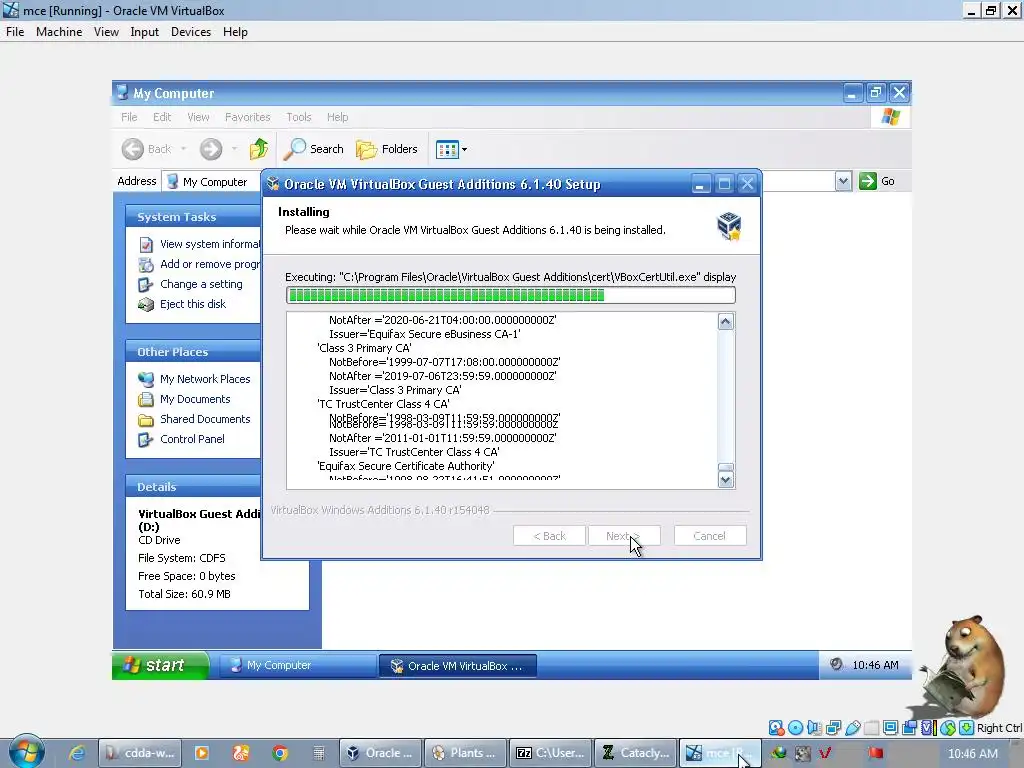Click the Go button next to address bar

tap(877, 181)
